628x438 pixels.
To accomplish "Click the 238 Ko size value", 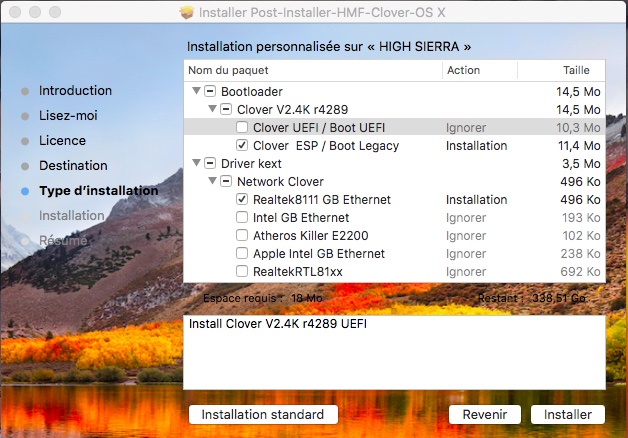I will click(x=581, y=254).
